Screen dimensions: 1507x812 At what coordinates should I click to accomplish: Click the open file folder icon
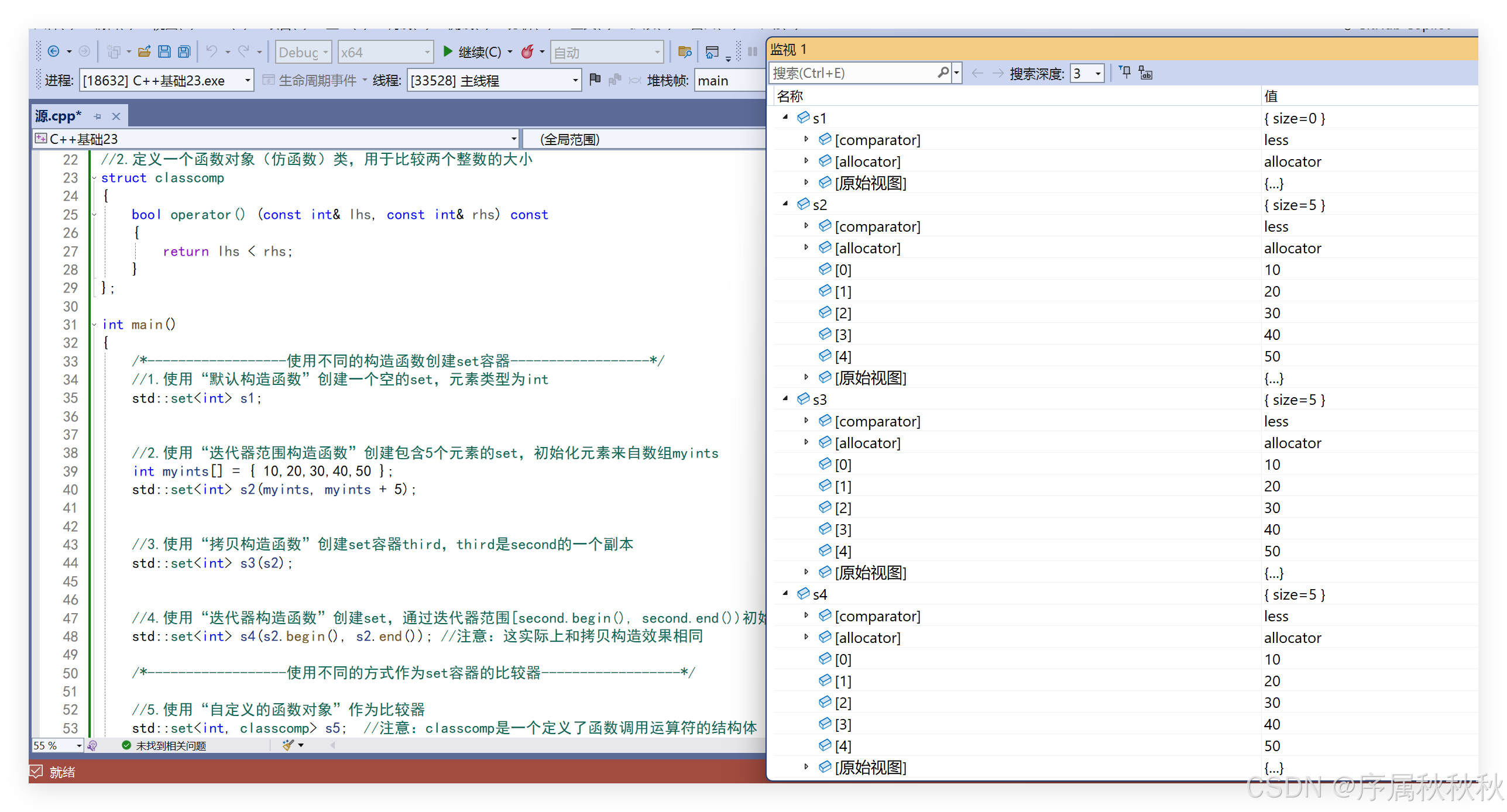point(144,51)
